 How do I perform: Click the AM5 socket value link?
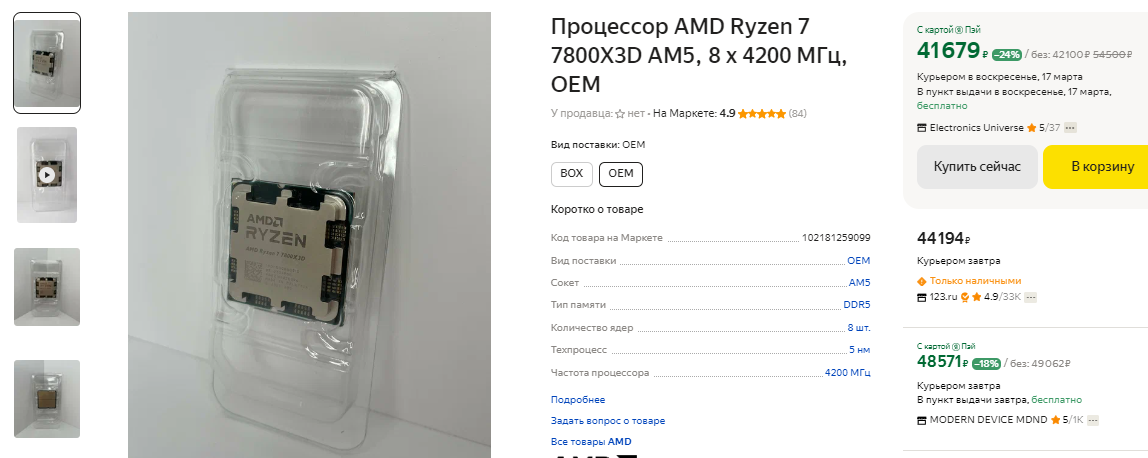(859, 283)
